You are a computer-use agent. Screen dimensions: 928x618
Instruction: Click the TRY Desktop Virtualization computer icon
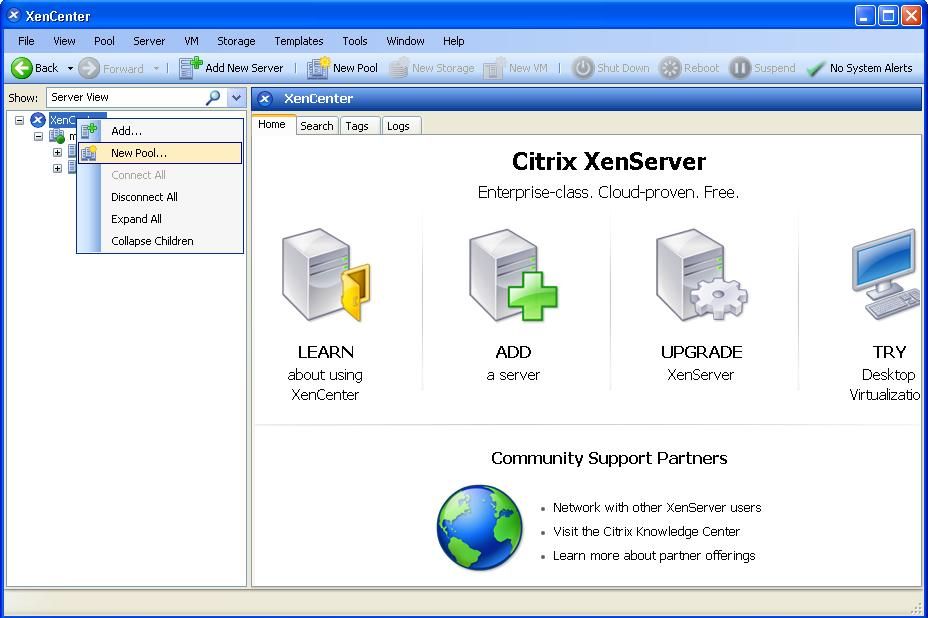pyautogui.click(x=886, y=275)
